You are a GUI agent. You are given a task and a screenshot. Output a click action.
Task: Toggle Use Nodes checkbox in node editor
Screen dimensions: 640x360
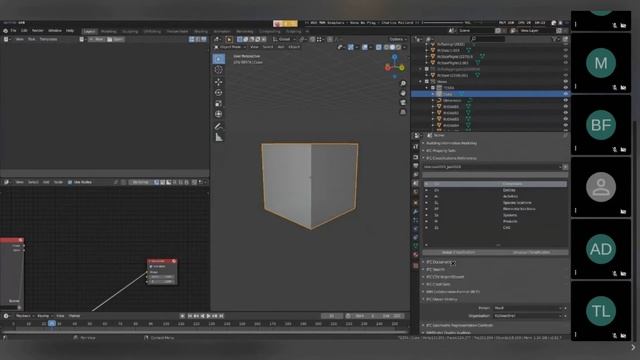pyautogui.click(x=70, y=182)
